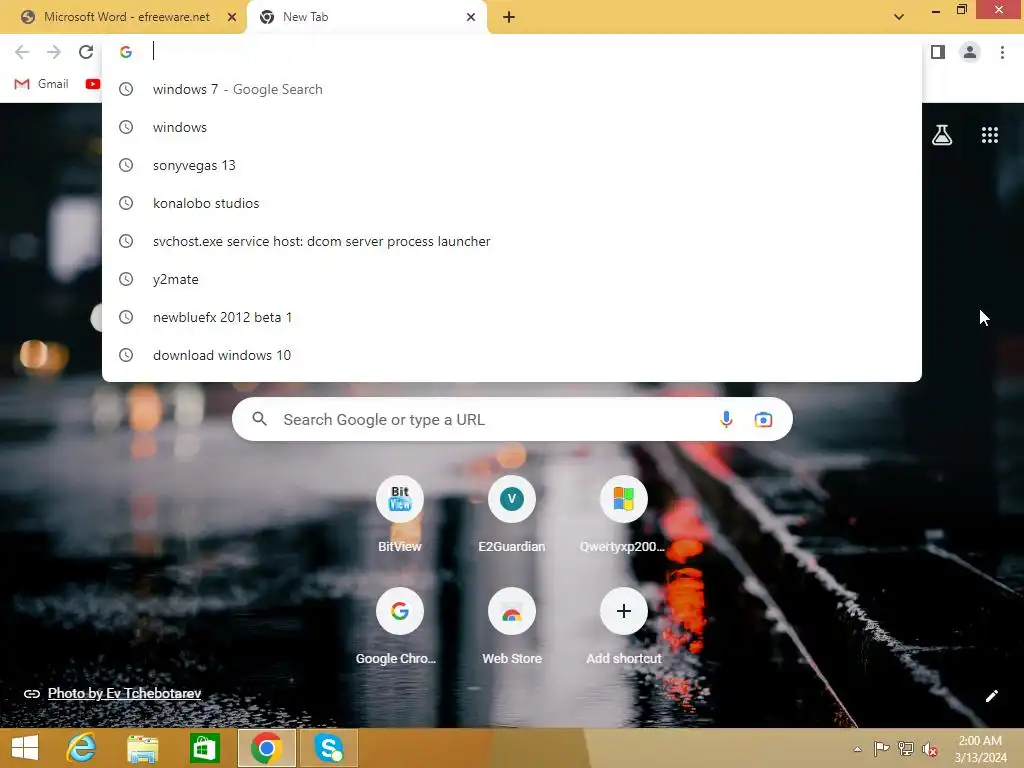
Task: Open the Windows Start button
Action: click(x=25, y=748)
